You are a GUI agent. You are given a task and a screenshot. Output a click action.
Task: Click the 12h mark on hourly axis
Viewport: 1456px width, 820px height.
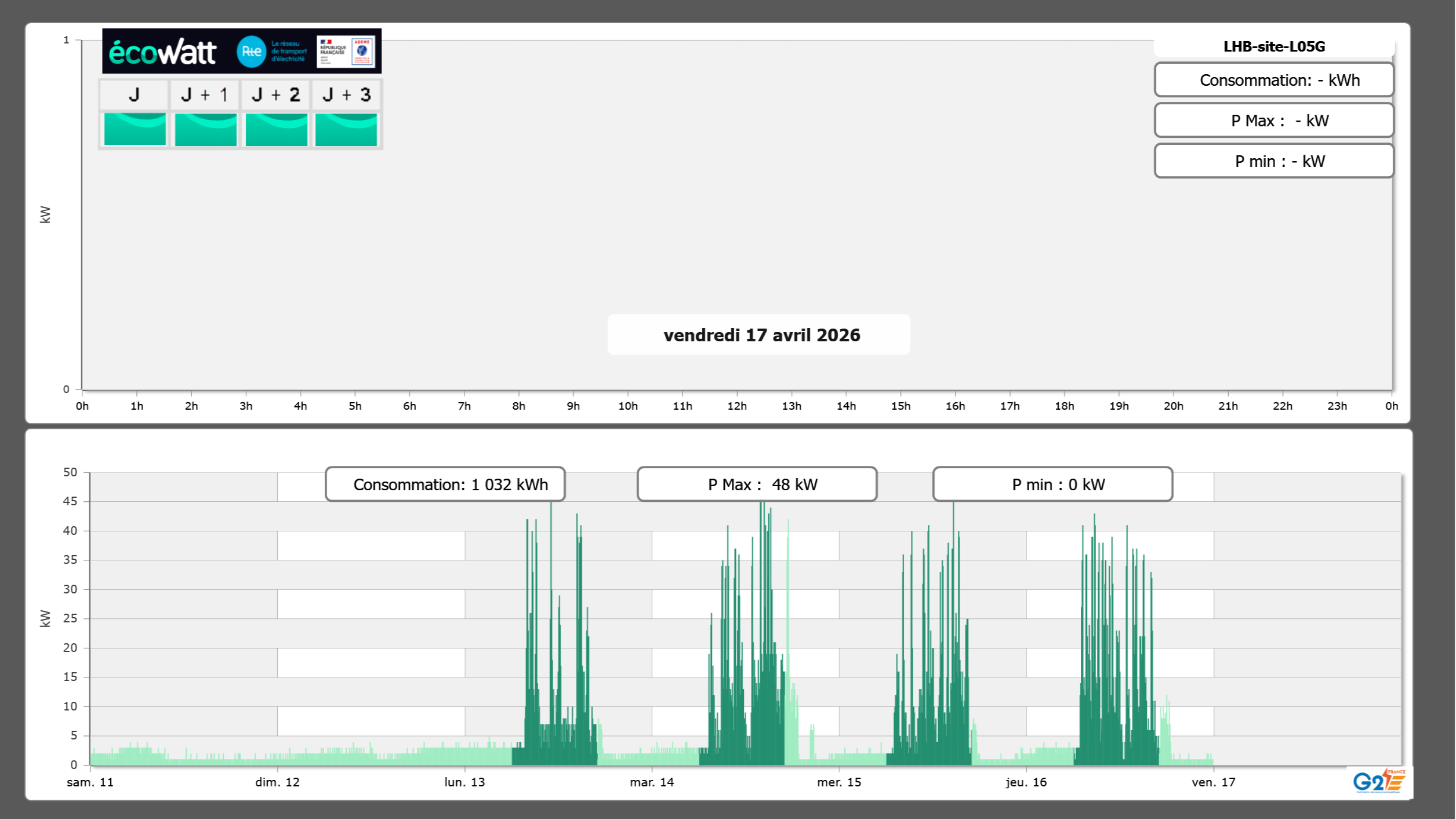pyautogui.click(x=736, y=406)
